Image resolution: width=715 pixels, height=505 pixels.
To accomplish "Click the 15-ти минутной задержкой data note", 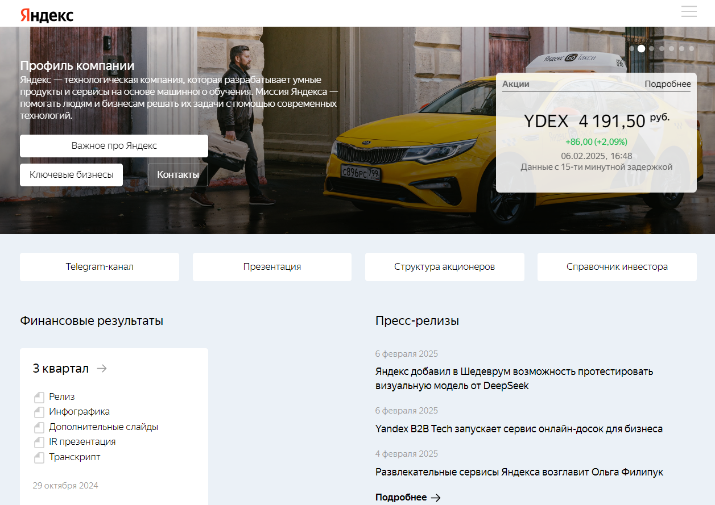I will click(x=596, y=167).
